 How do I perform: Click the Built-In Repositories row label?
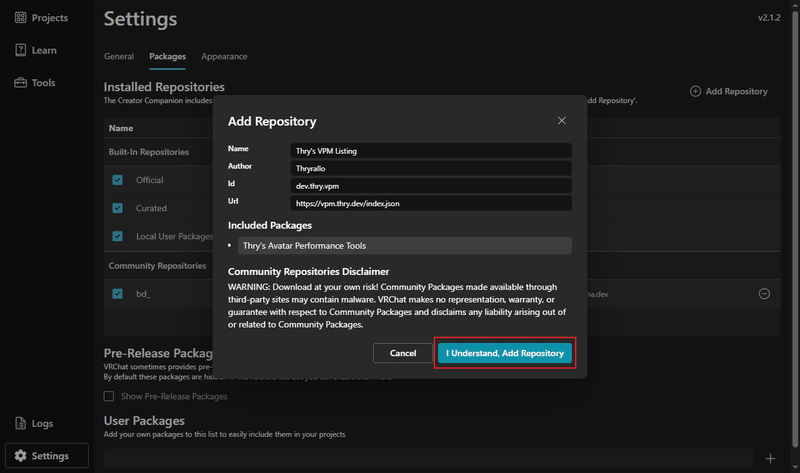point(148,152)
